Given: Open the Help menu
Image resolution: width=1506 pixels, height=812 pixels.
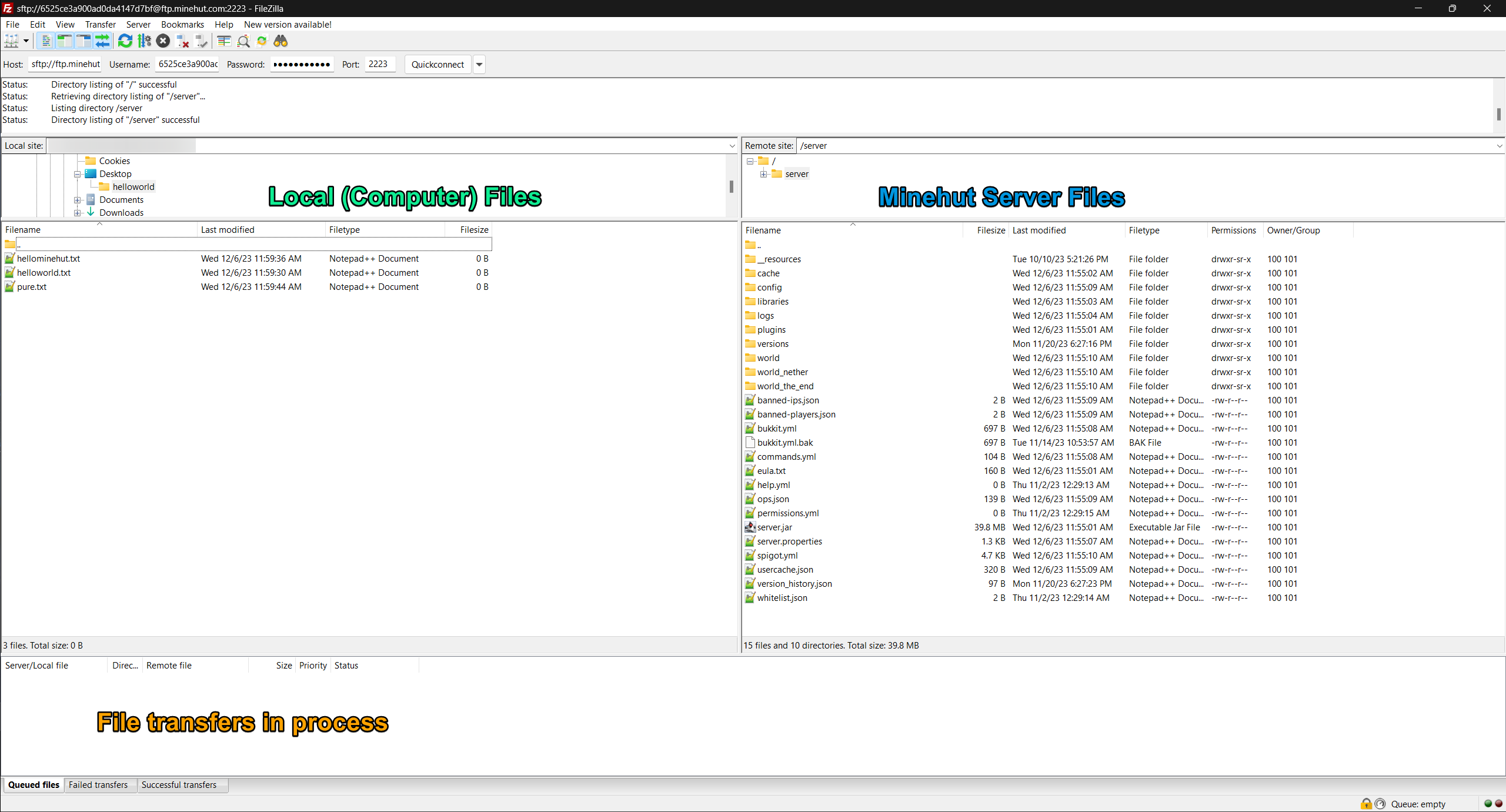Looking at the screenshot, I should 224,25.
